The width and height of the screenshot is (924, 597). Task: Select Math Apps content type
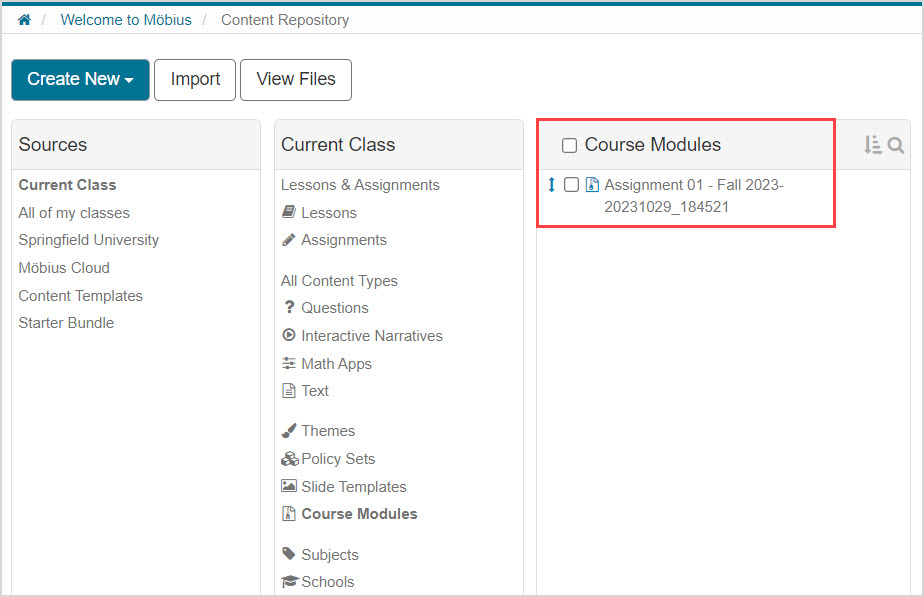pos(336,364)
